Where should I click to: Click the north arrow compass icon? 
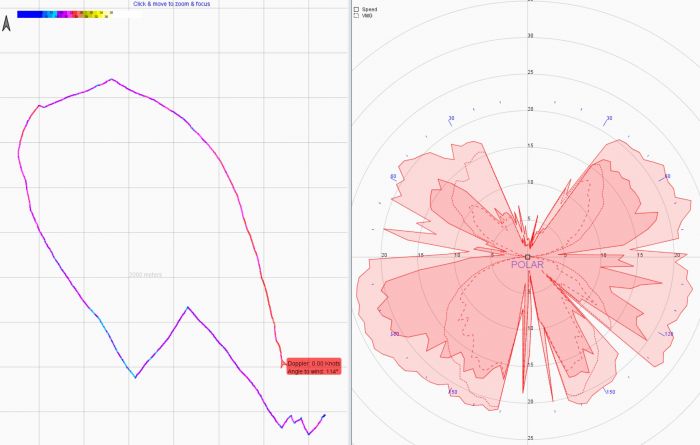(x=7, y=25)
